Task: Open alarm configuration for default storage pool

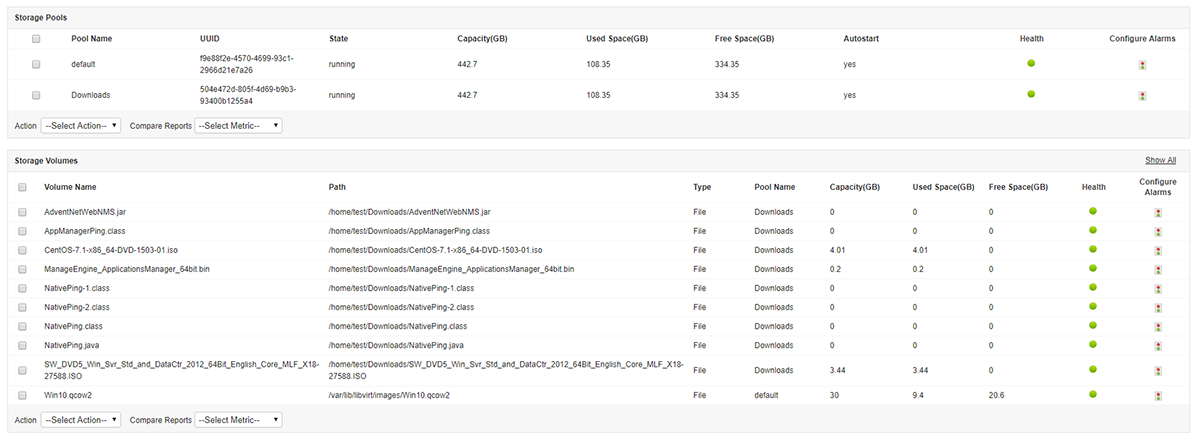Action: (1142, 65)
